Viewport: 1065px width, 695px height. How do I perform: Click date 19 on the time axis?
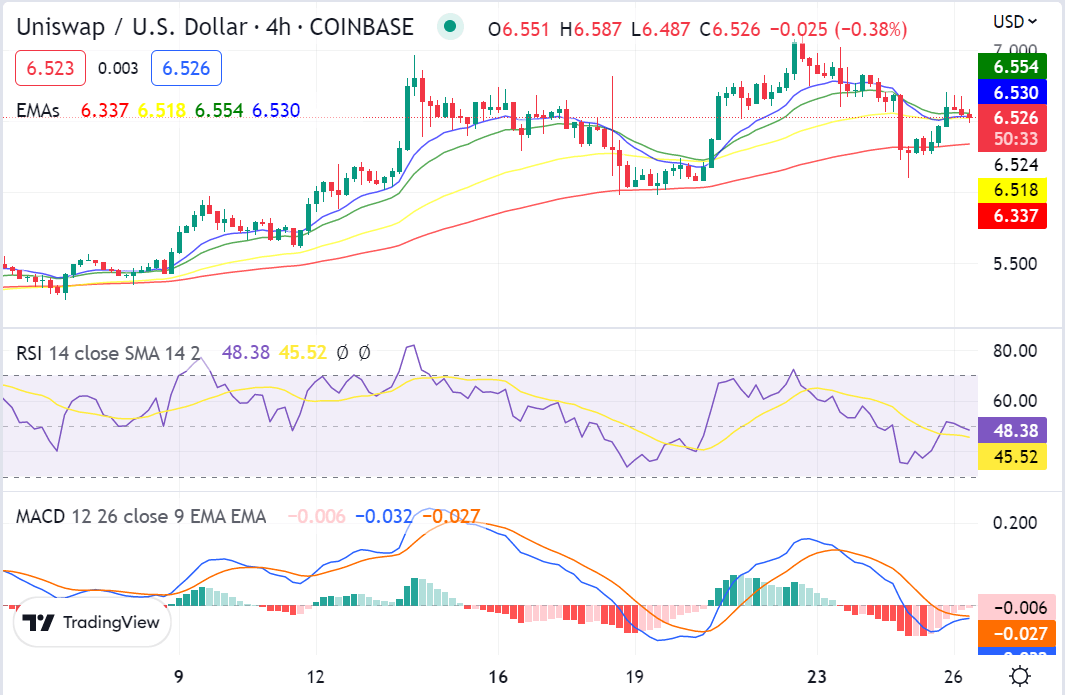coord(634,677)
